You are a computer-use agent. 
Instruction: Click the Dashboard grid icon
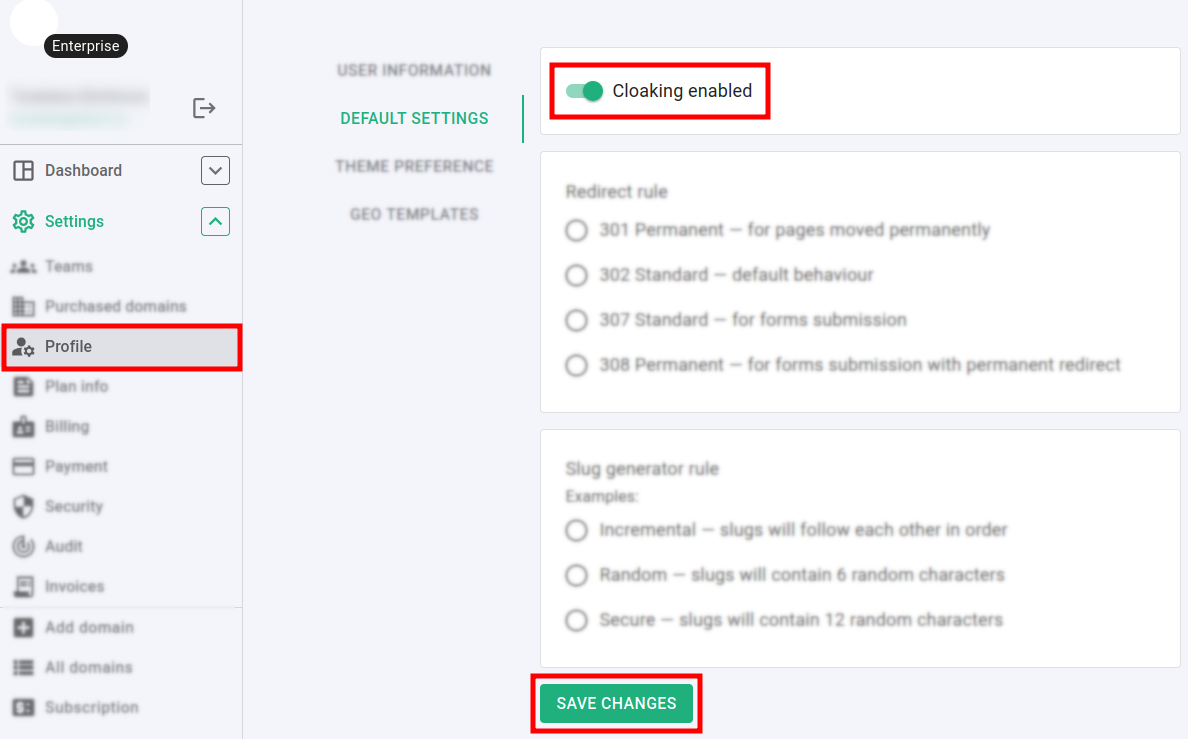point(23,171)
